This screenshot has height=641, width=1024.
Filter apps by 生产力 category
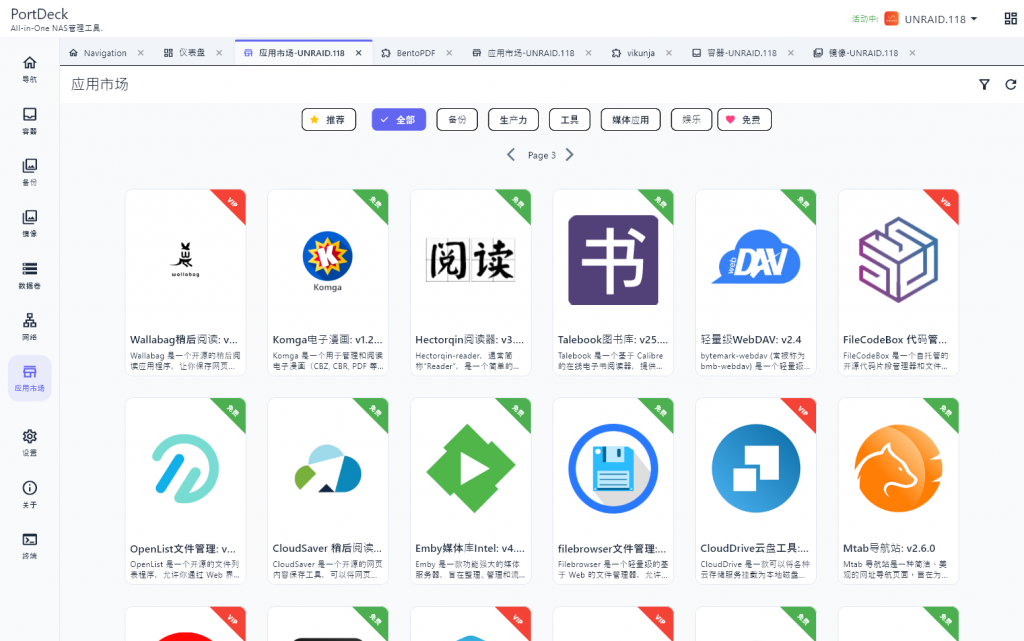click(514, 120)
